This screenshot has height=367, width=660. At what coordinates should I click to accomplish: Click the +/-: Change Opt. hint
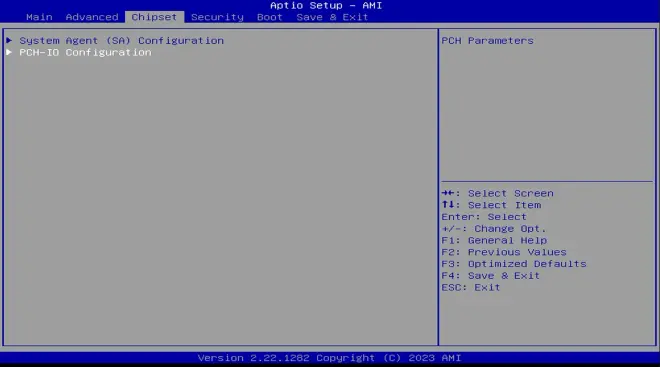pyautogui.click(x=494, y=229)
